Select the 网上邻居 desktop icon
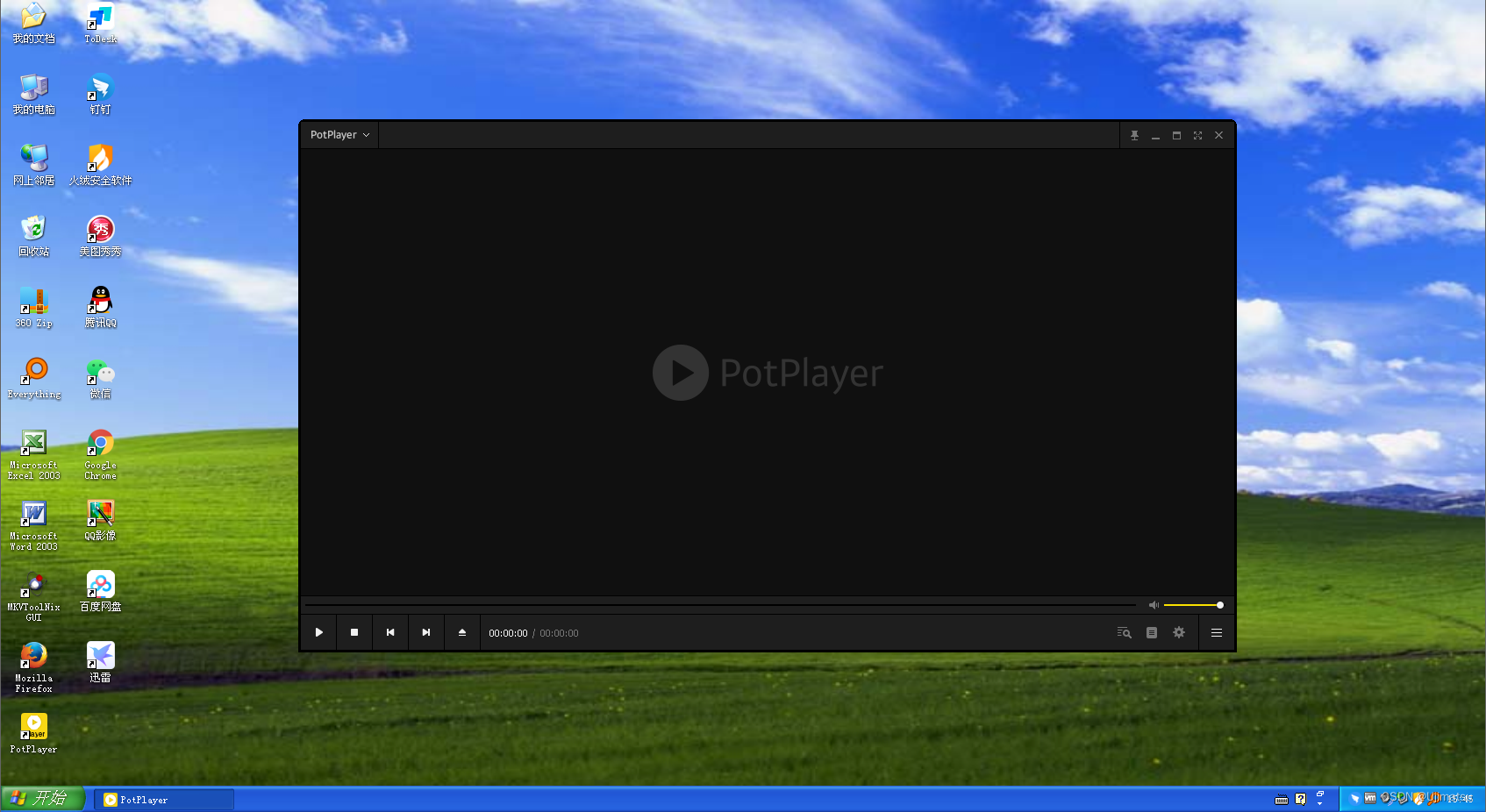The image size is (1486, 812). (33, 166)
